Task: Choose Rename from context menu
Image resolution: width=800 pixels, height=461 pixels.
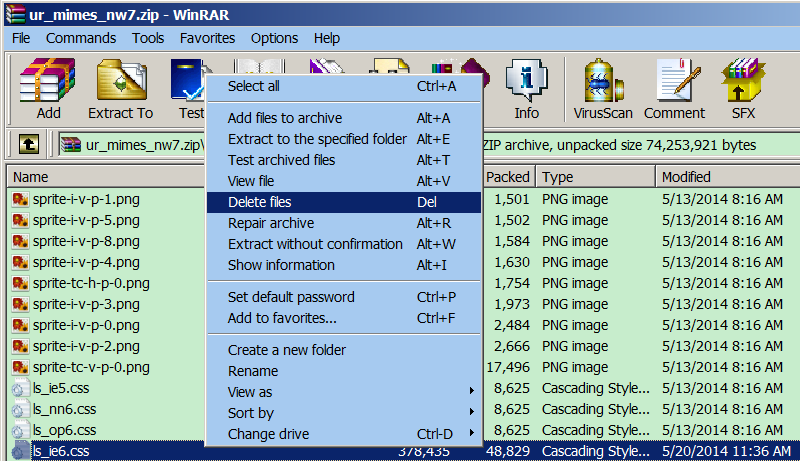Action: (x=344, y=371)
